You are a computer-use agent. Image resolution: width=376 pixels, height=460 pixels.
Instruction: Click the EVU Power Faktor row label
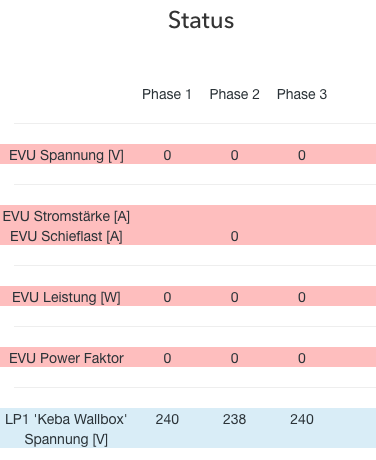(66, 358)
